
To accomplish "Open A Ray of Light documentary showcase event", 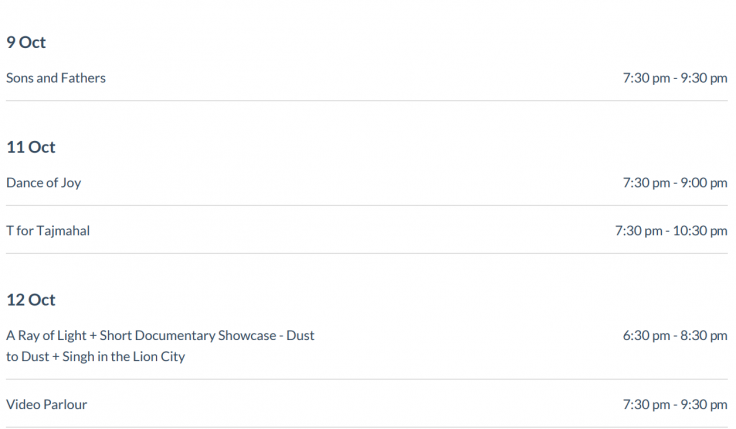I will point(160,346).
